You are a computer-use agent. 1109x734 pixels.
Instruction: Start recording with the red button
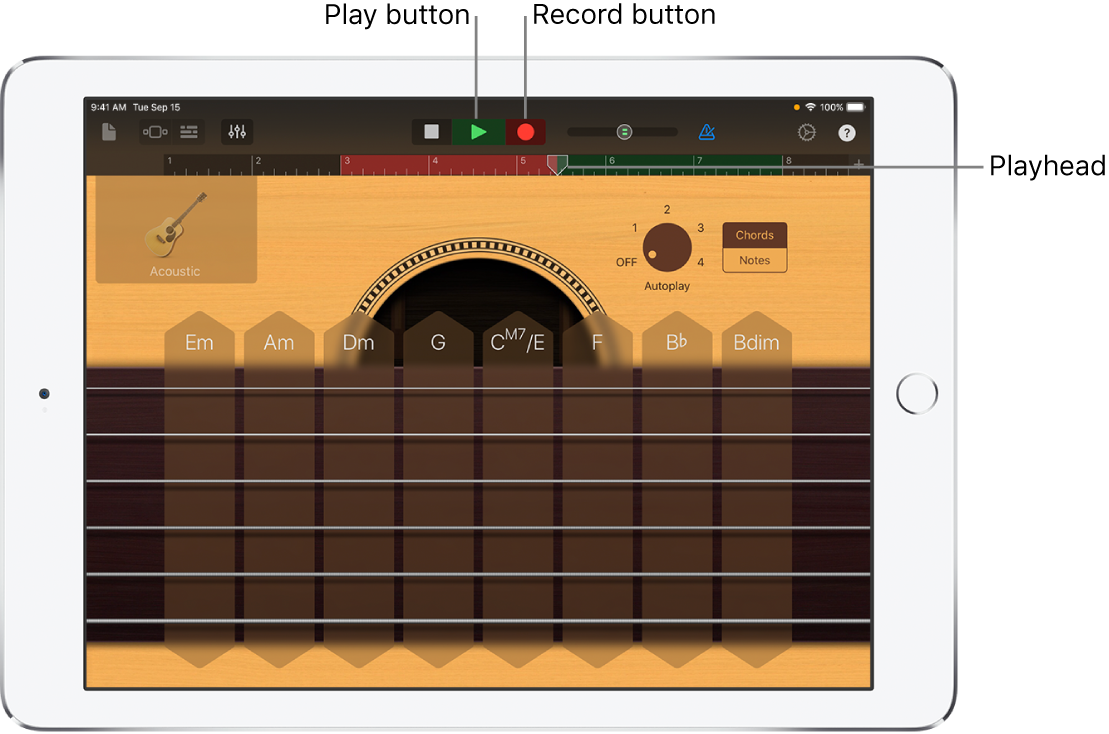tap(525, 132)
